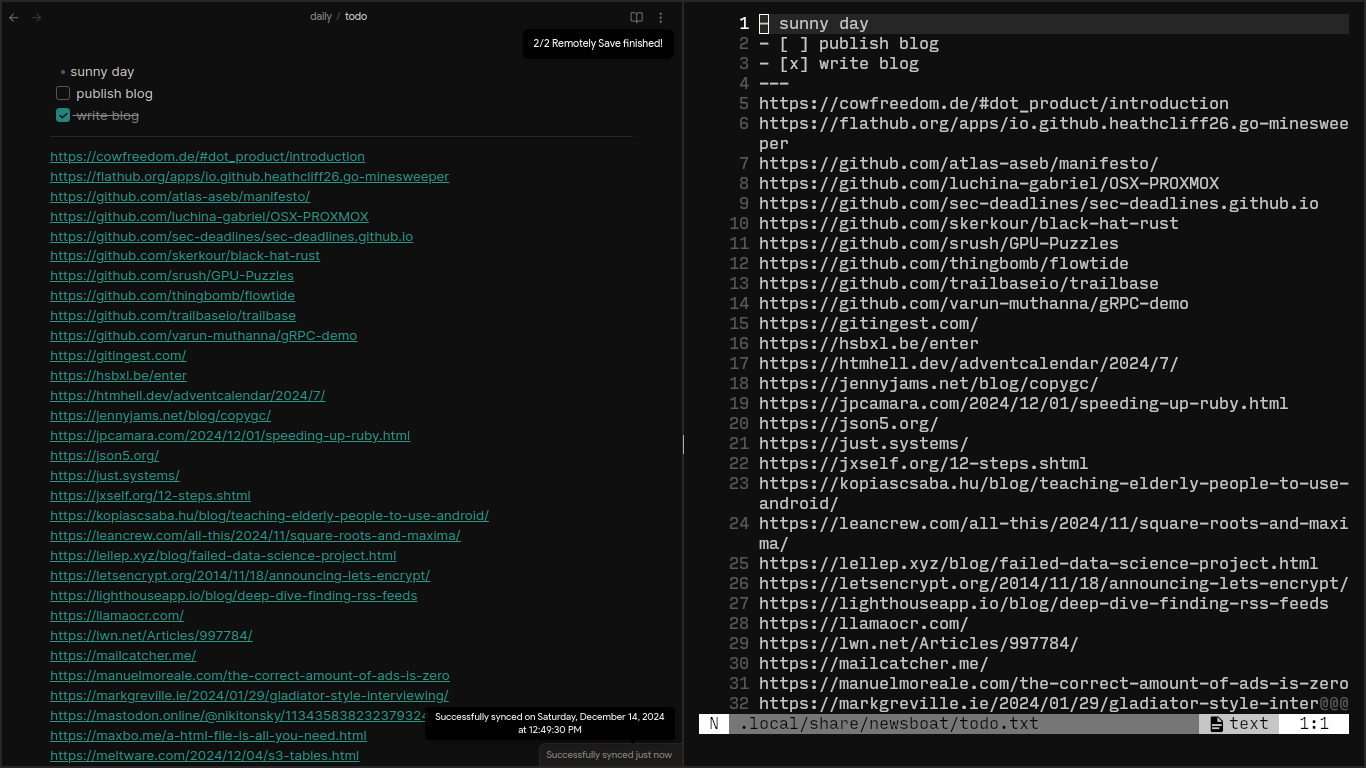The width and height of the screenshot is (1366, 768).
Task: Open the leancrew square-roots-and-maxima link
Action: tap(255, 535)
